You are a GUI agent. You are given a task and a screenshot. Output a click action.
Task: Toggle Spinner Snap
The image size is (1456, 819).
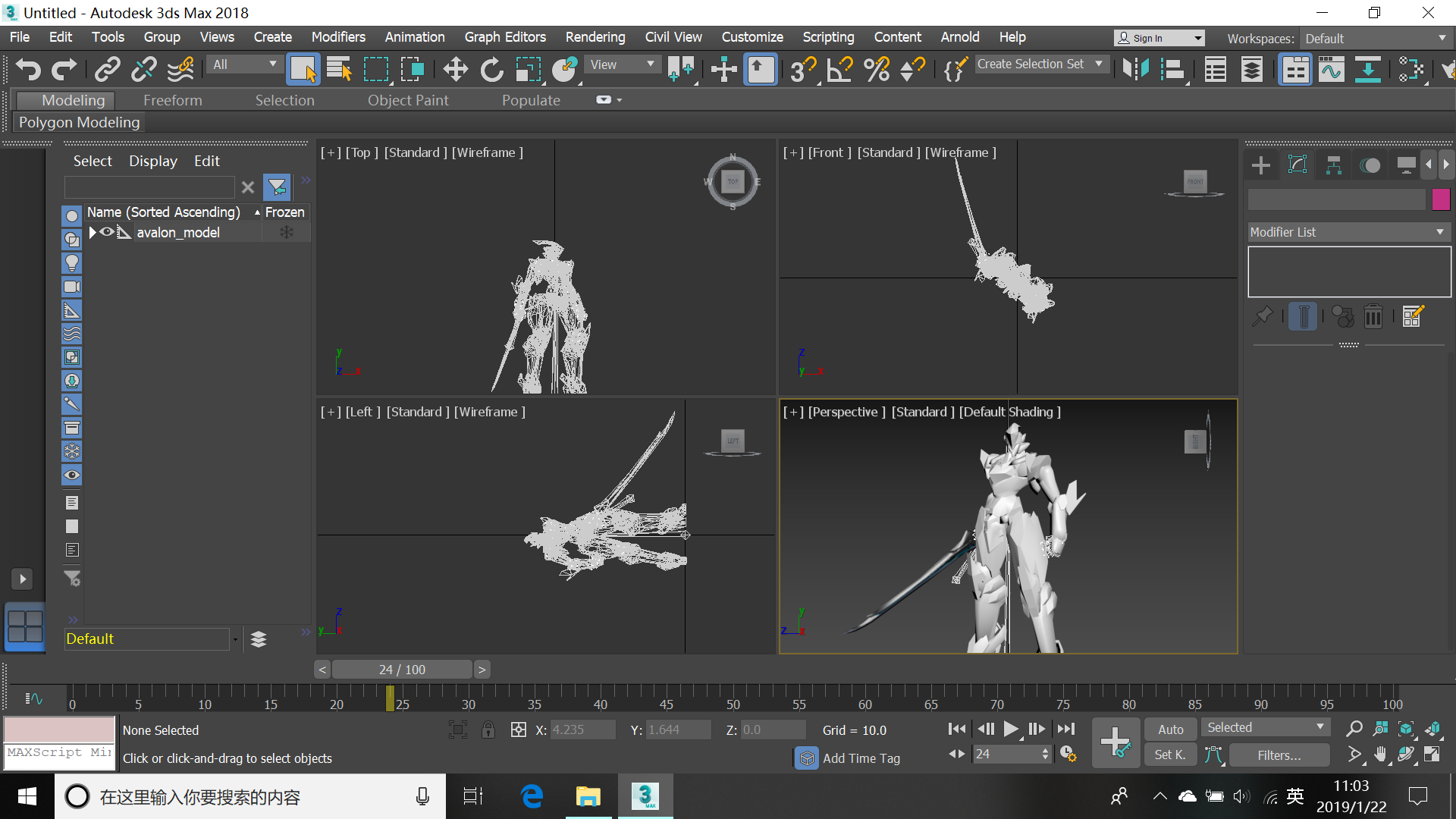(x=912, y=69)
